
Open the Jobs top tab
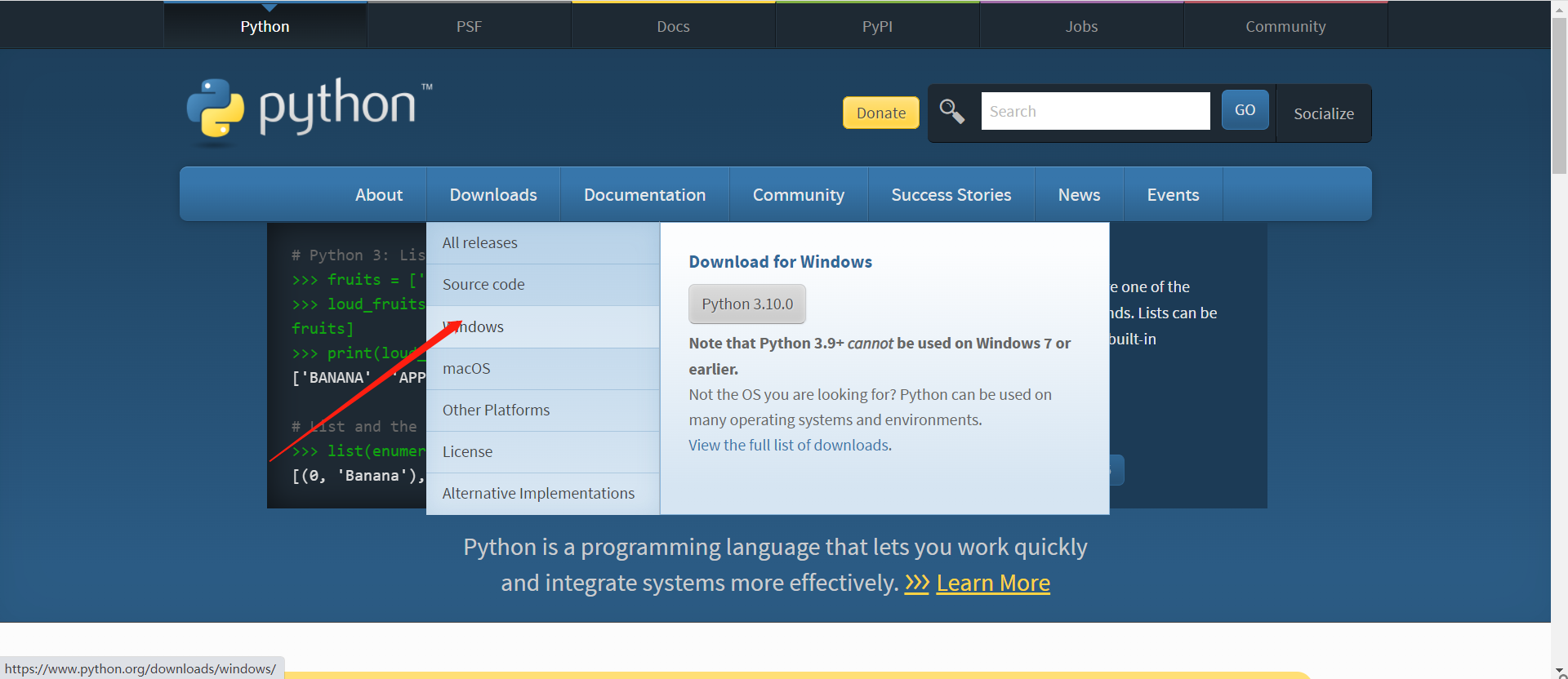click(1081, 26)
